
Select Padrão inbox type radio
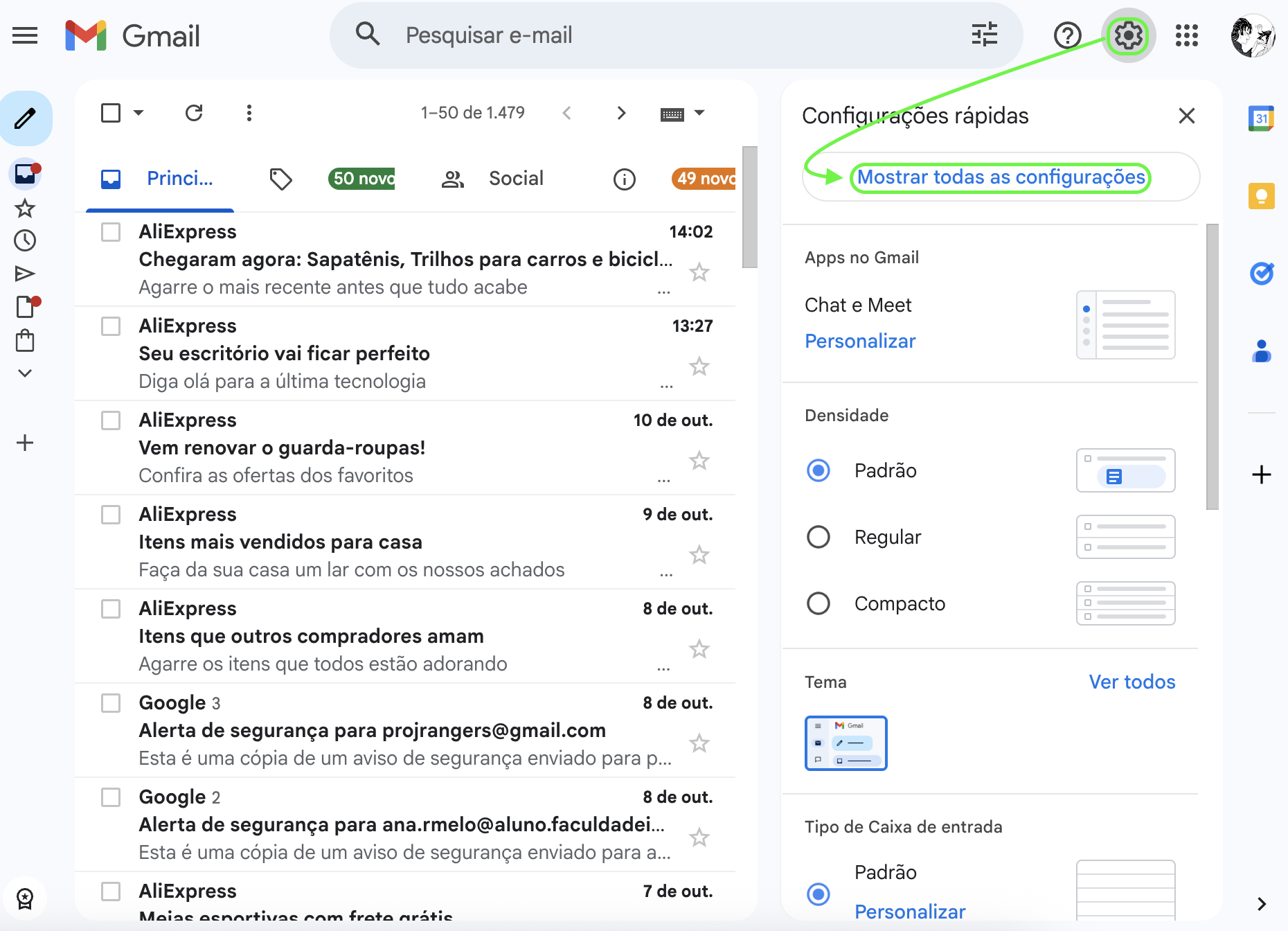[x=819, y=894]
